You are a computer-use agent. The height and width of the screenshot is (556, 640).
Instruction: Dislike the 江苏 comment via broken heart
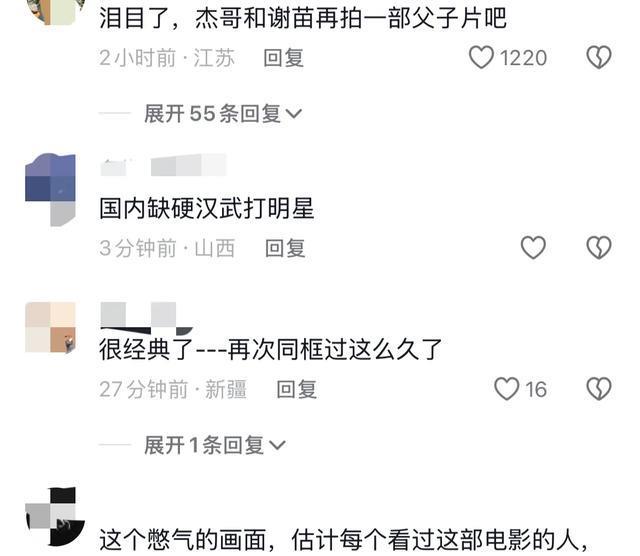(599, 57)
